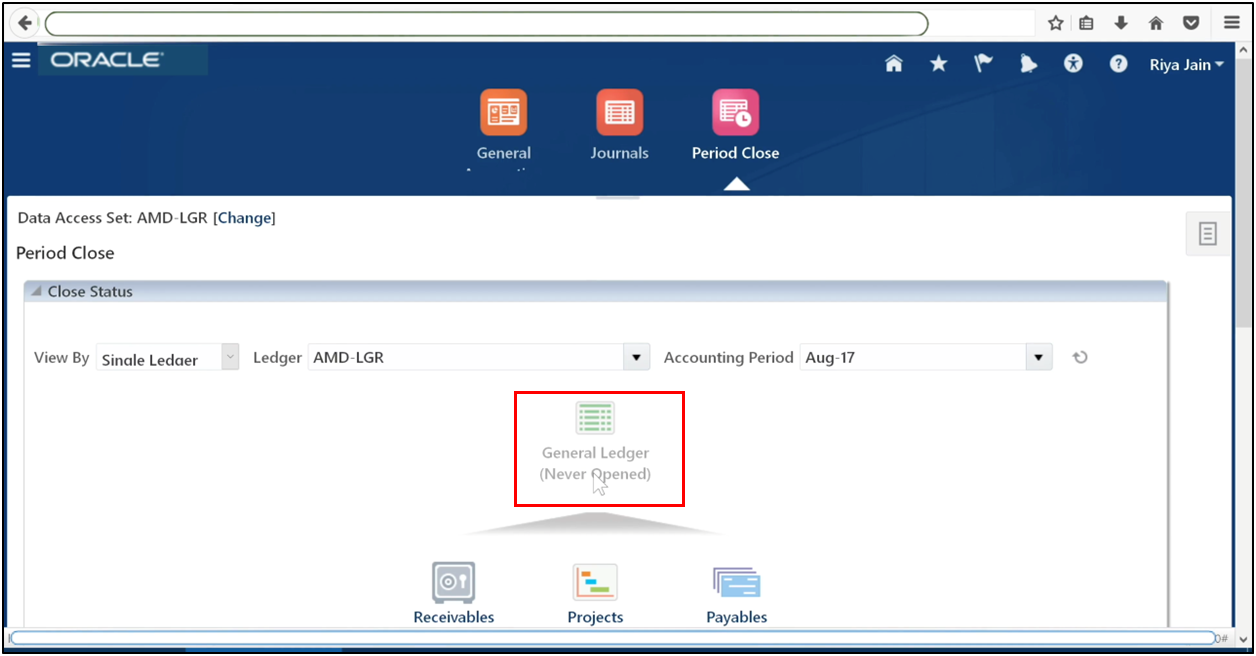Open the Riya Jain user menu
The width and height of the screenshot is (1256, 656).
click(x=1185, y=64)
